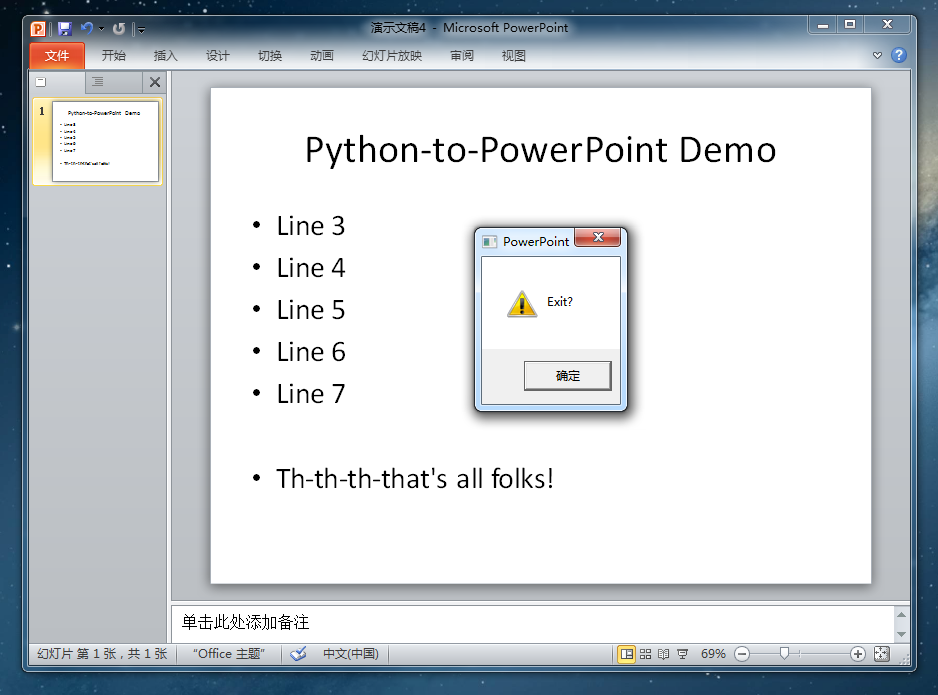The width and height of the screenshot is (938, 695).
Task: Open PowerPoint Help question mark icon
Action: click(898, 56)
